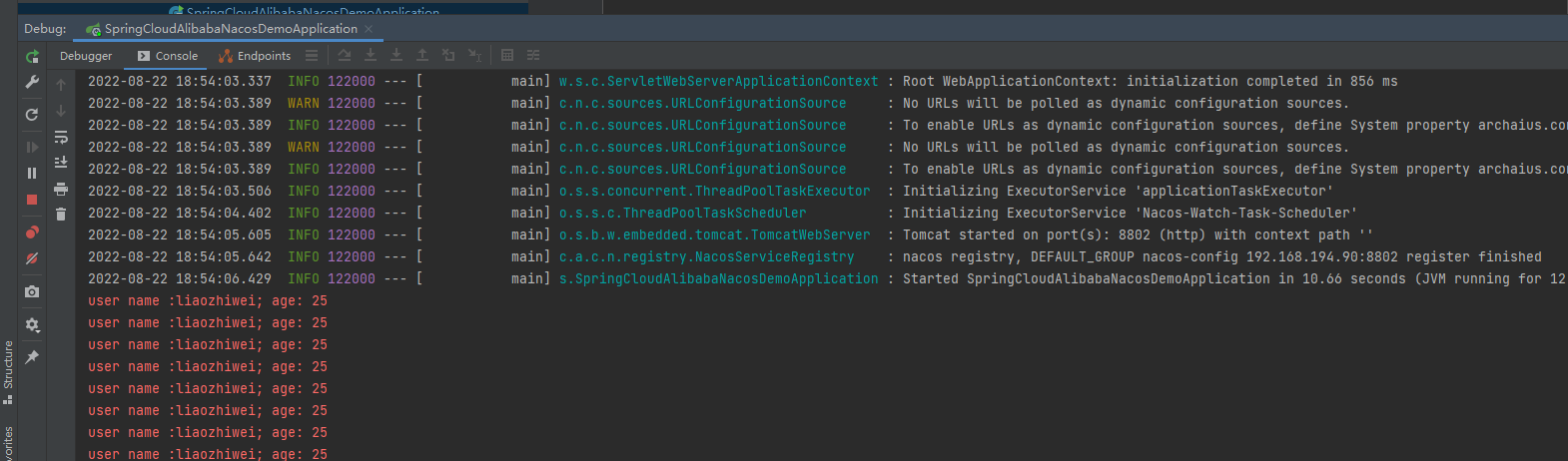Go down the stack trace arrow
This screenshot has height=461, width=1568.
pyautogui.click(x=61, y=111)
